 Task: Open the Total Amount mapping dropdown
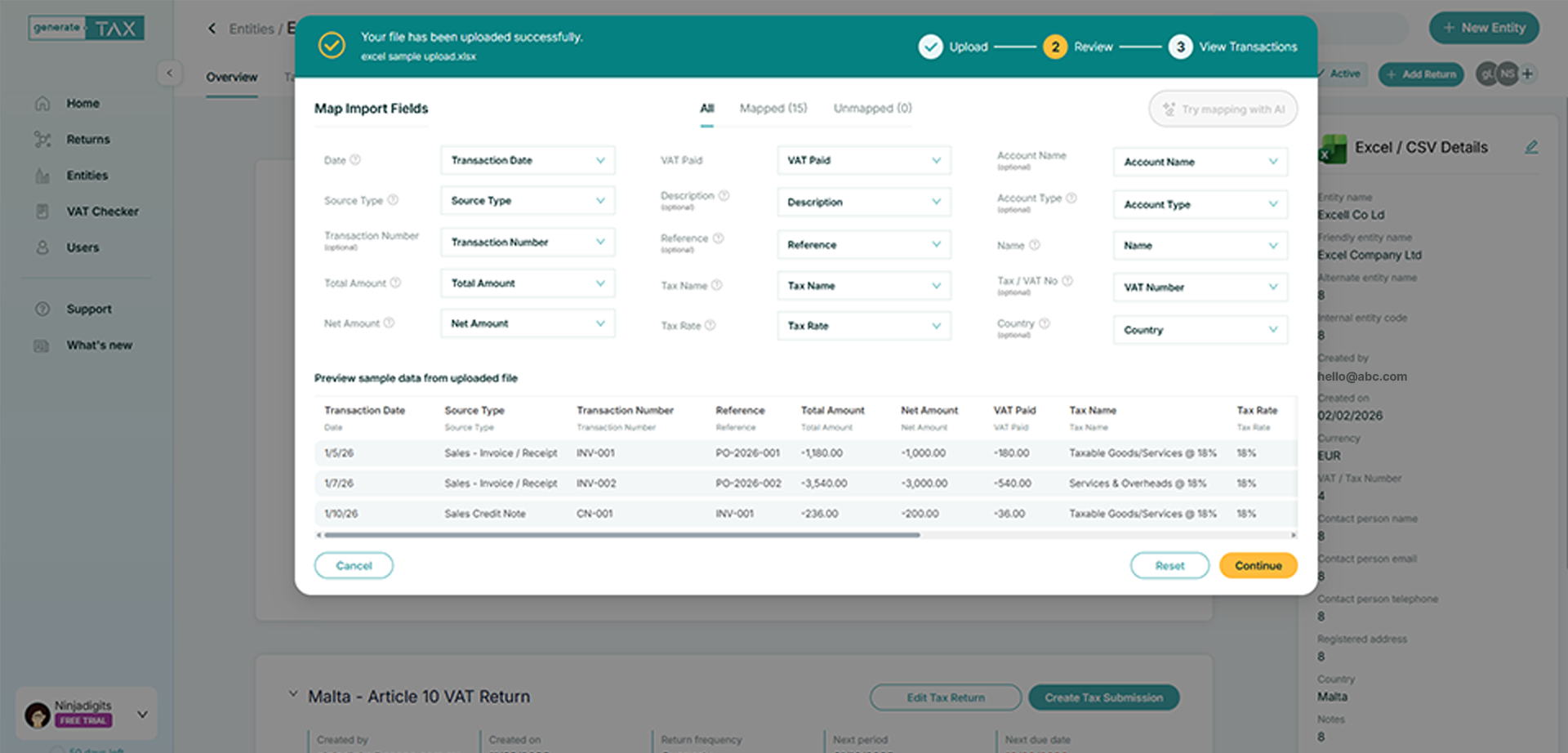[528, 283]
